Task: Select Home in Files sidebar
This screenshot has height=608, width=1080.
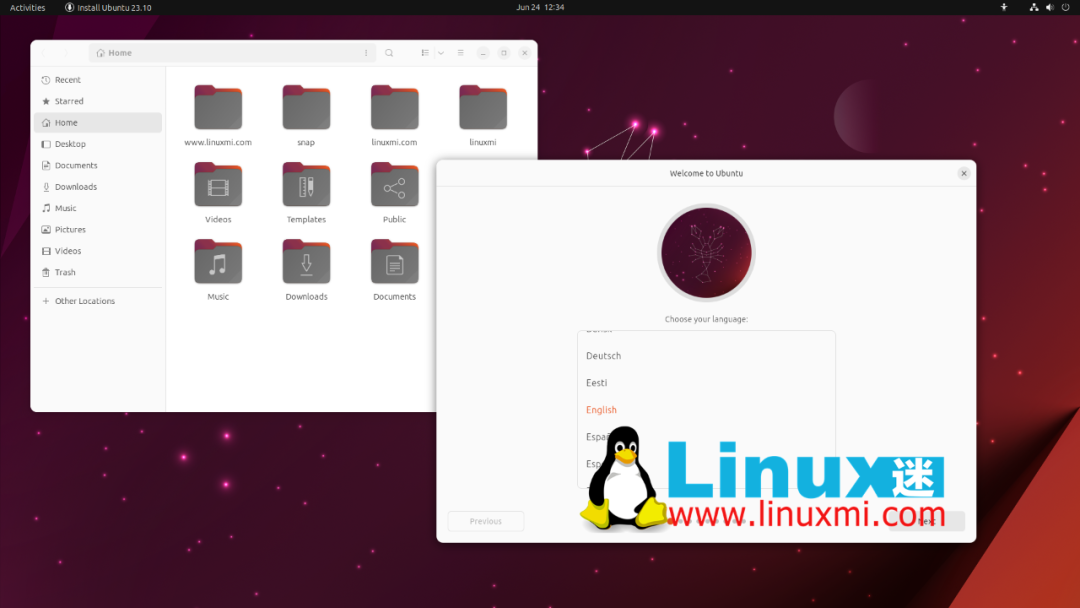Action: (x=98, y=123)
